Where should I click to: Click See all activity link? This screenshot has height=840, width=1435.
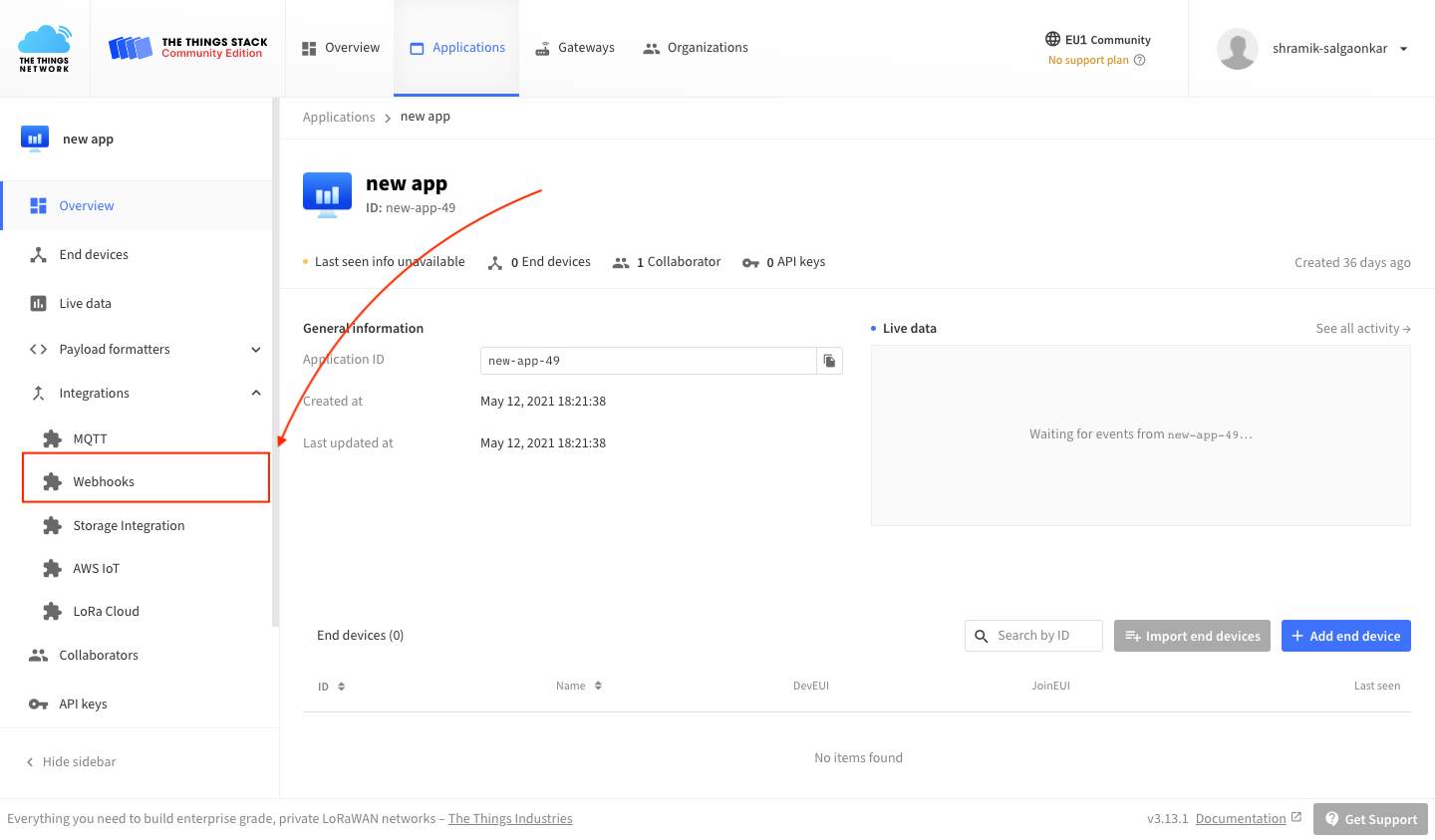click(x=1363, y=328)
